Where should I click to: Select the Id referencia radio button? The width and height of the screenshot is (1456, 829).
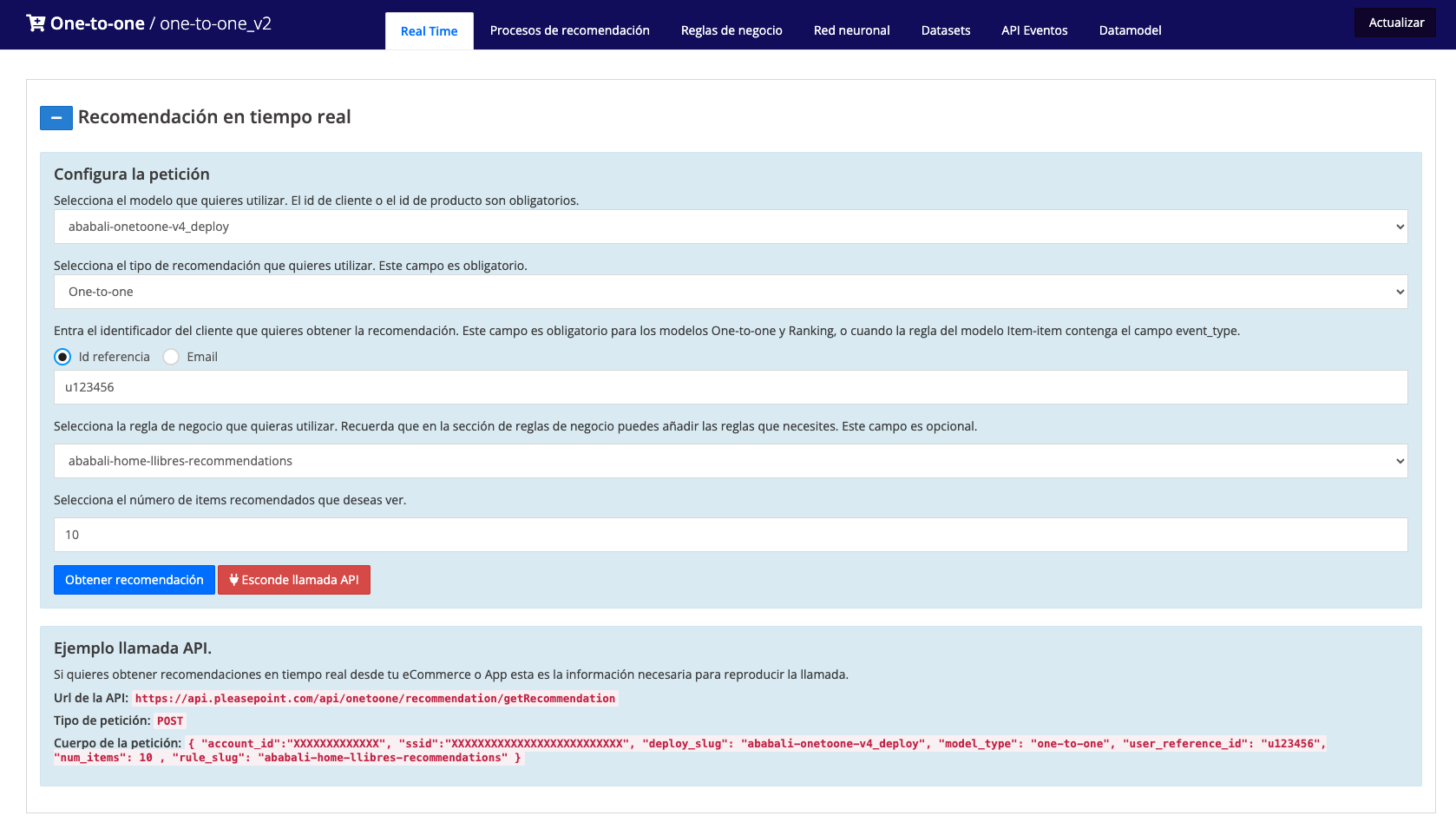click(x=62, y=357)
